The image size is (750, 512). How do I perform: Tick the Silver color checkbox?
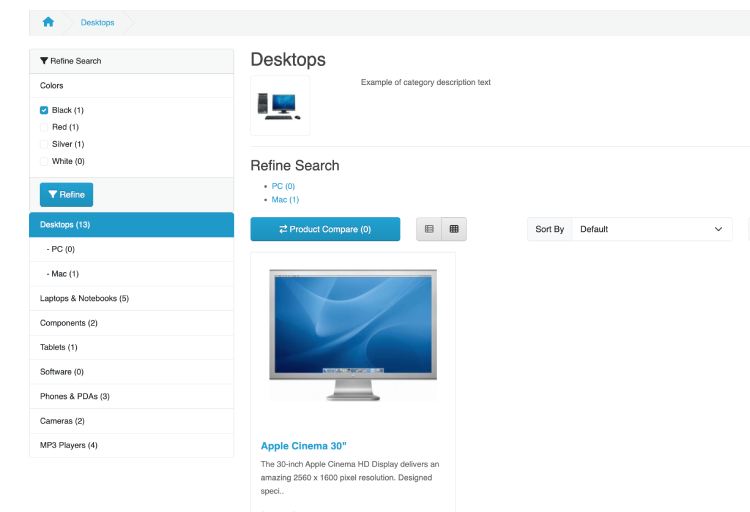coord(44,144)
